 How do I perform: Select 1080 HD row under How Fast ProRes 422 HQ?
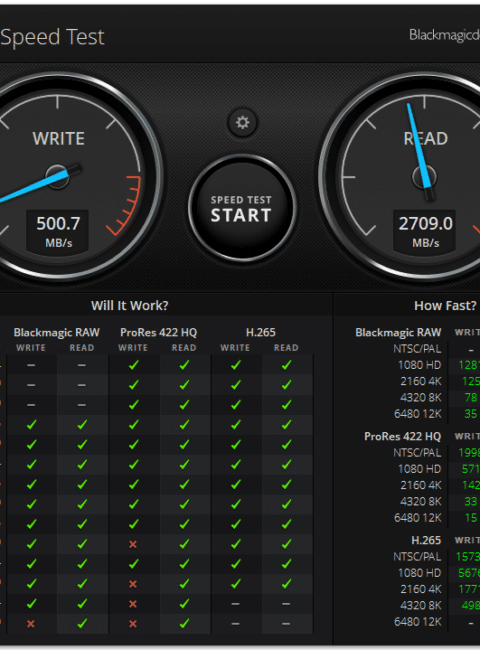click(x=419, y=469)
